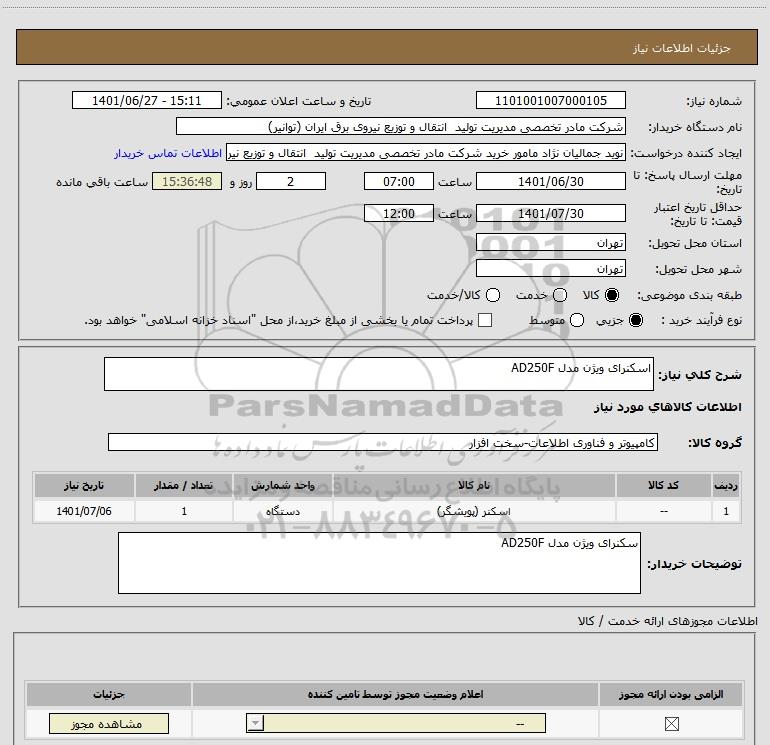770x745 pixels.
Task: Click the remaining time 15:36:48
Action: [x=187, y=181]
